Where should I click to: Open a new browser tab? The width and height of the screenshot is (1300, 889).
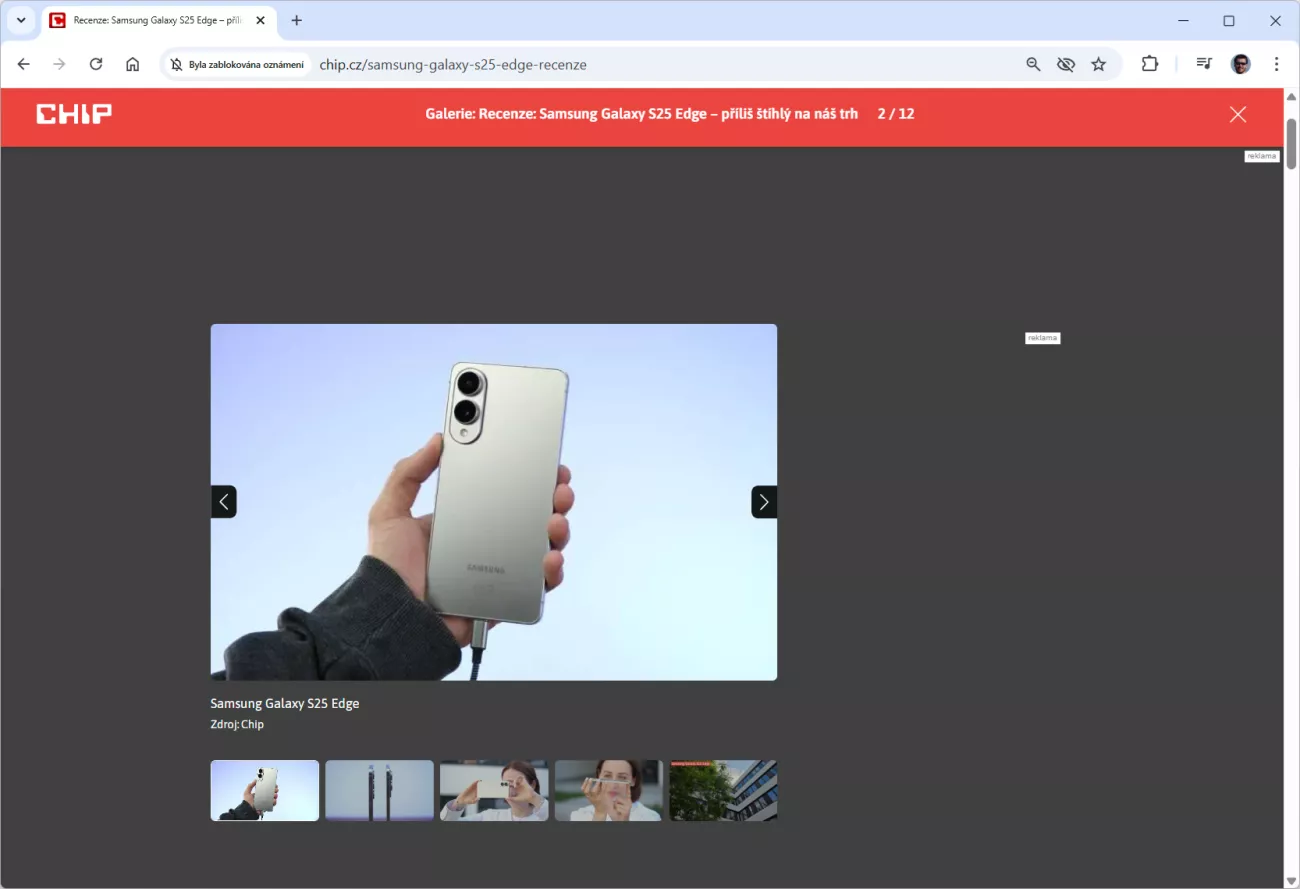click(x=297, y=20)
